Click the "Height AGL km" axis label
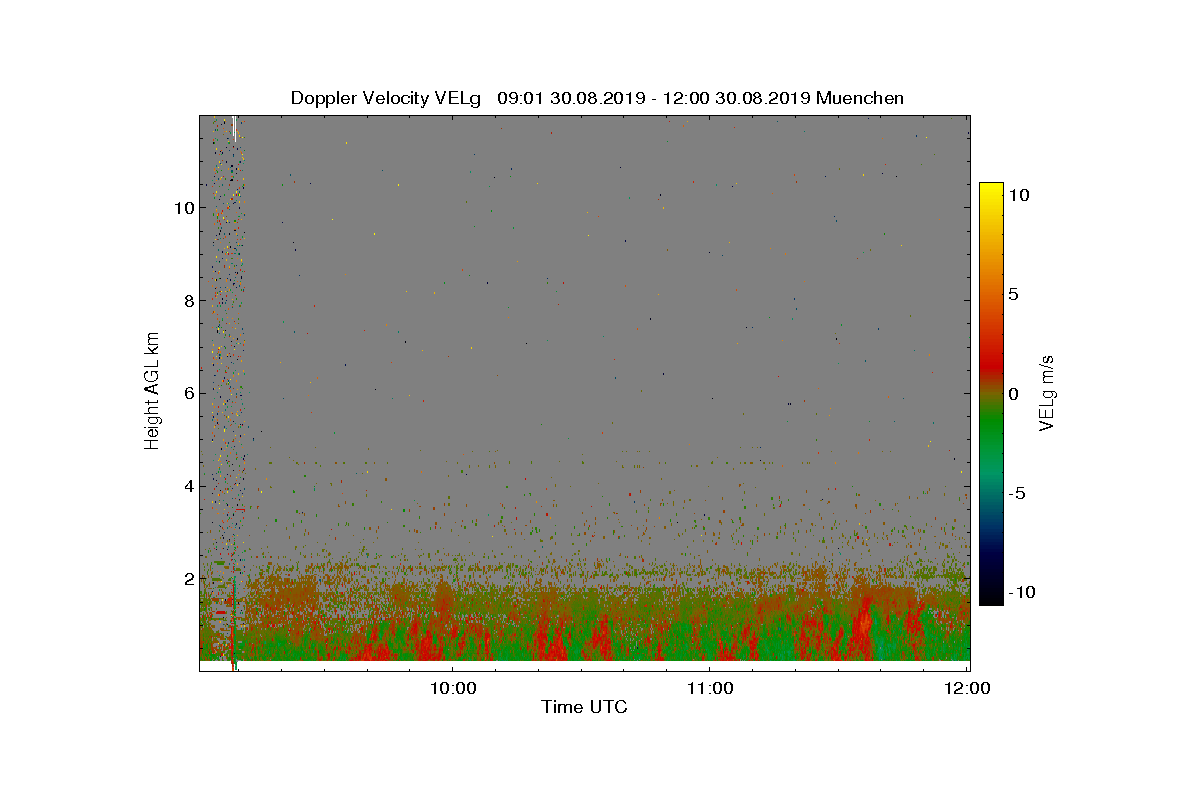 coord(152,391)
